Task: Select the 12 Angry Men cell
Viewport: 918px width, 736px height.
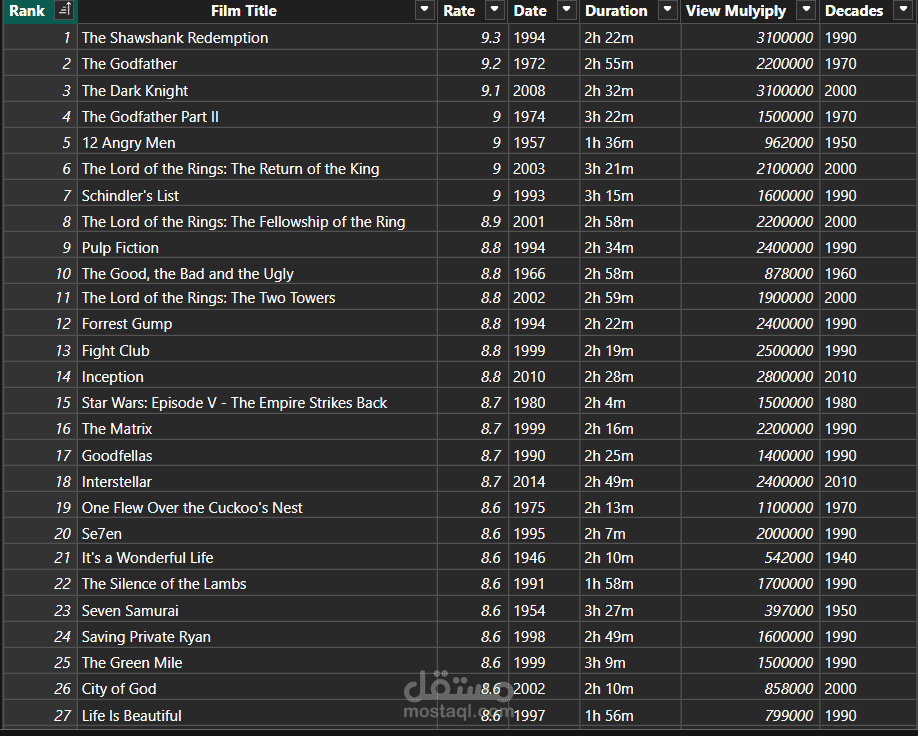Action: click(258, 142)
